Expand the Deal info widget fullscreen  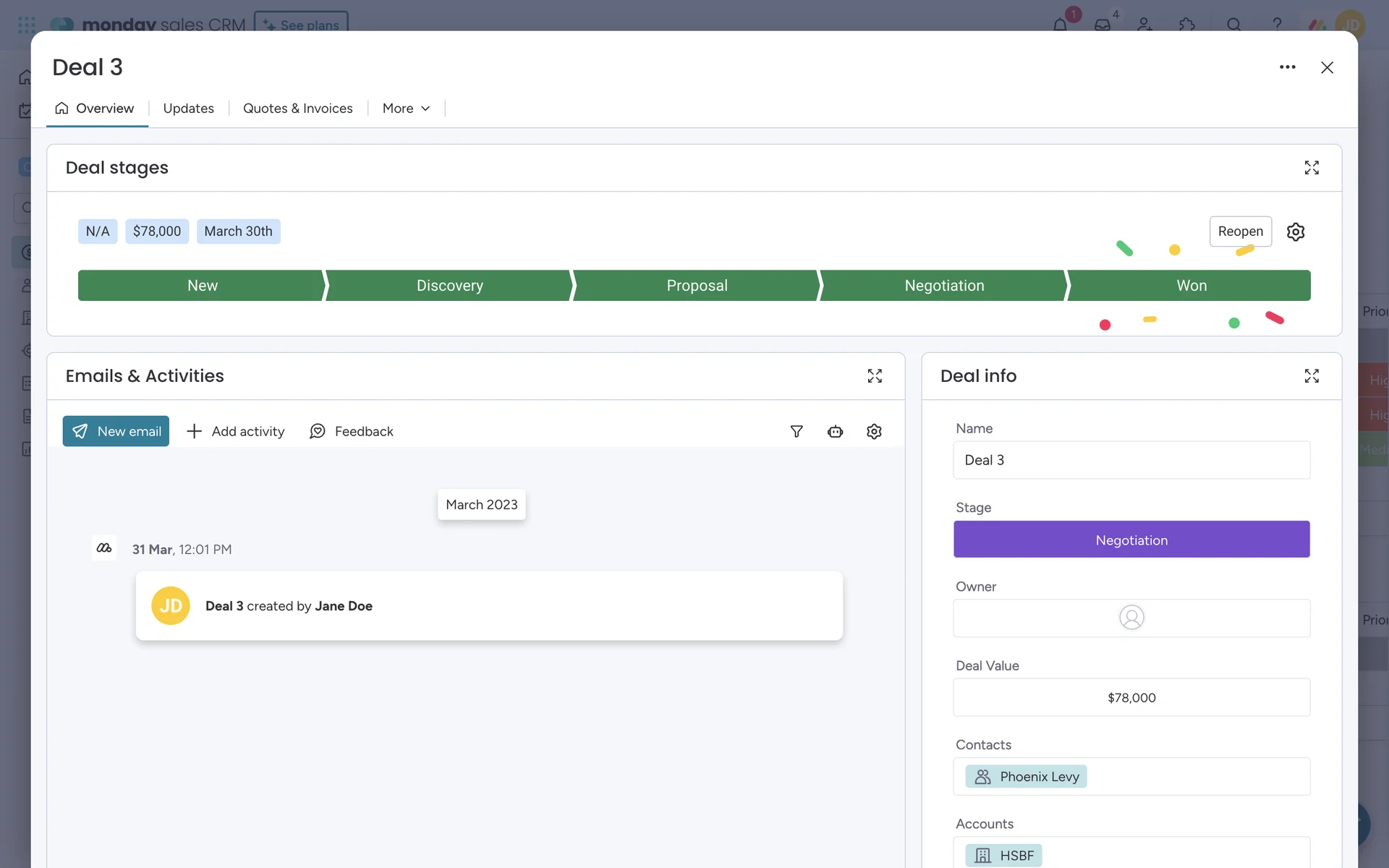(1311, 376)
